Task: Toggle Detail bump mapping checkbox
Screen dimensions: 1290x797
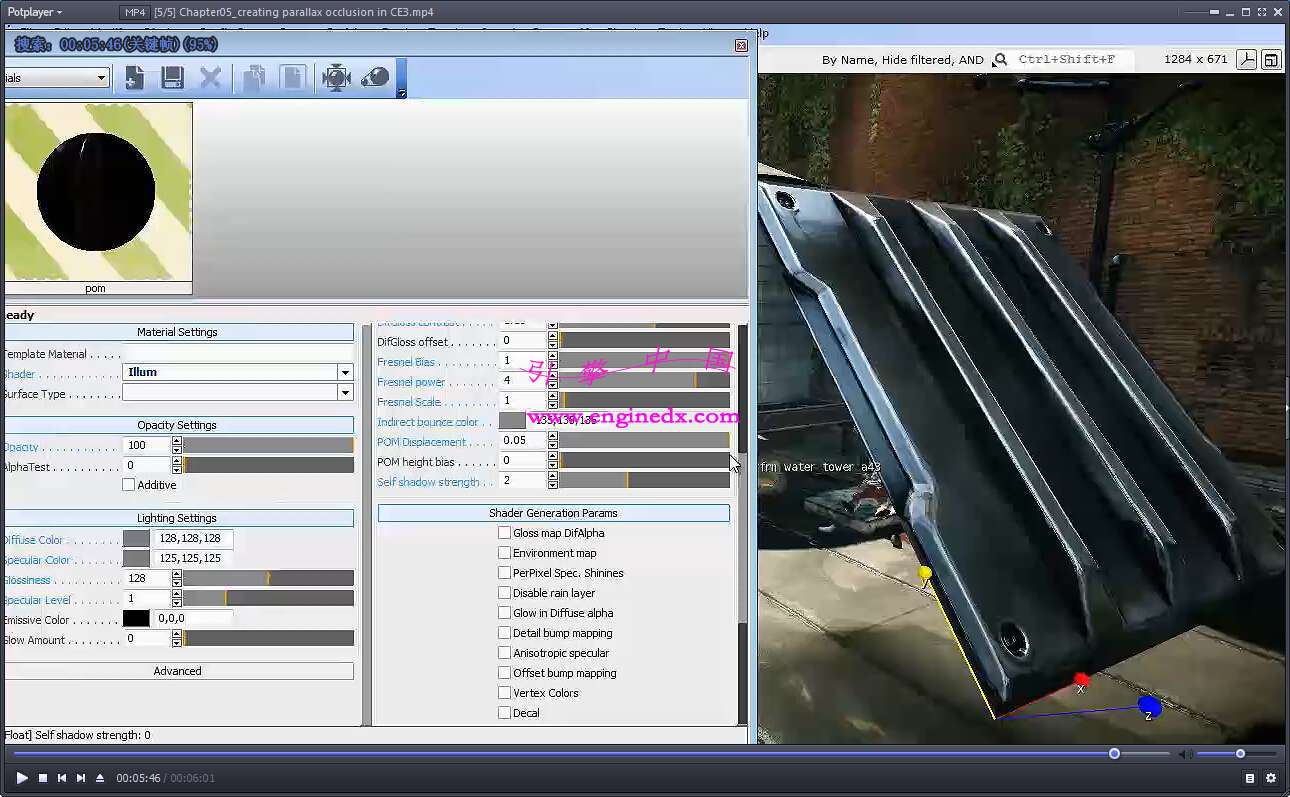Action: tap(505, 633)
